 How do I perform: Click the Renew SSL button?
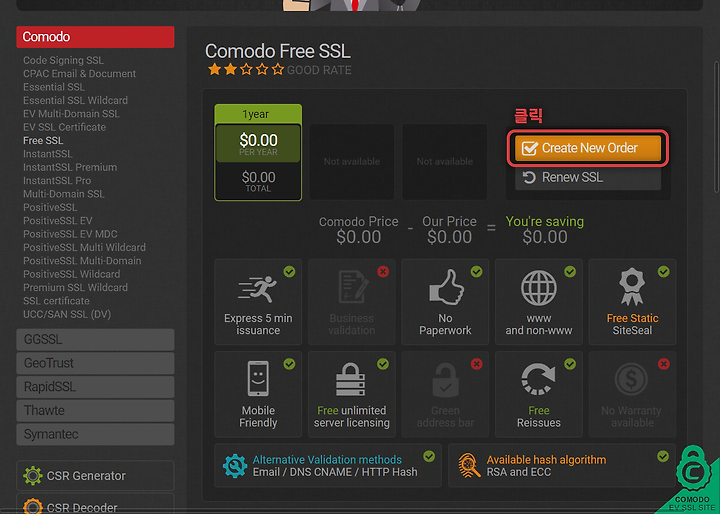coord(588,177)
